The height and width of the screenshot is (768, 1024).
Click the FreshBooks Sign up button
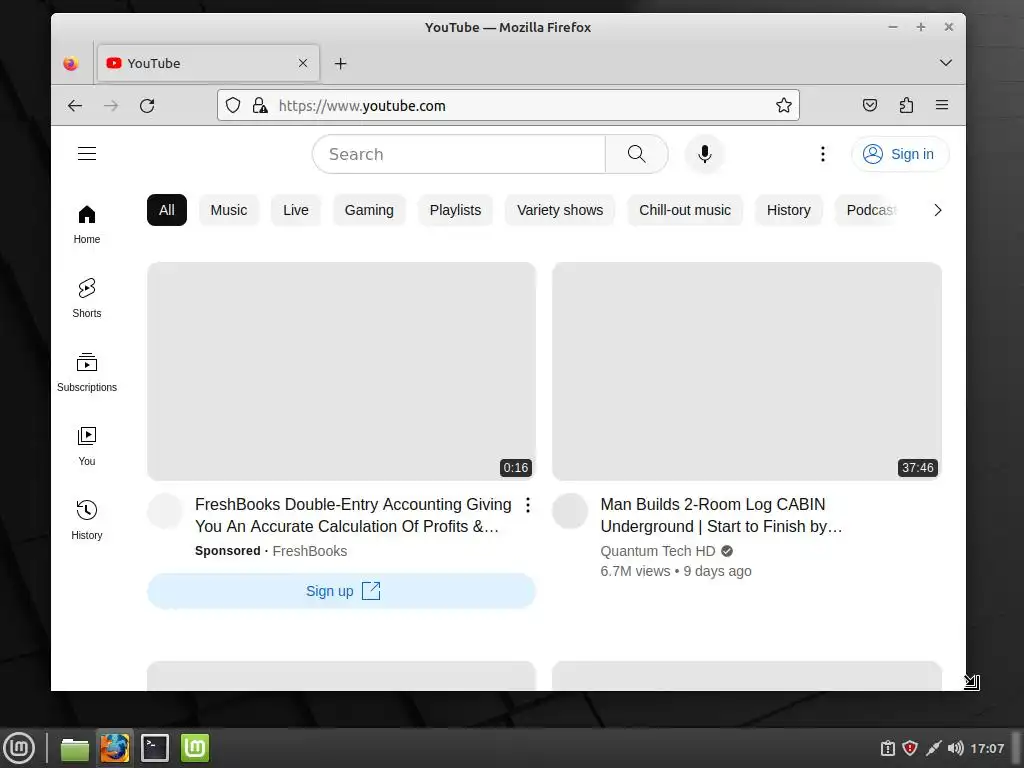pyautogui.click(x=342, y=591)
